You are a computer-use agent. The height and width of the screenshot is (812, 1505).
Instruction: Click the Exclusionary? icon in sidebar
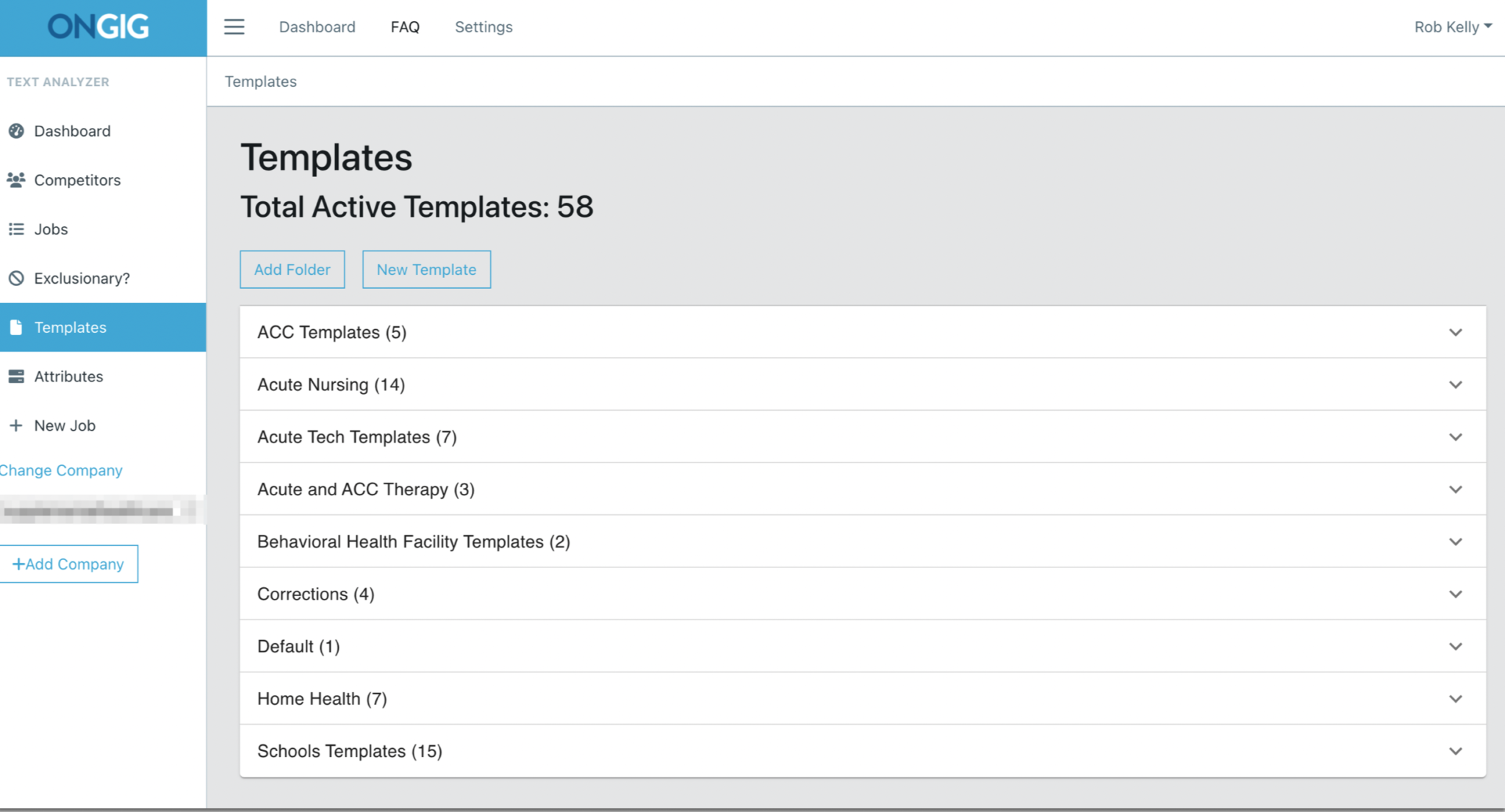click(17, 278)
